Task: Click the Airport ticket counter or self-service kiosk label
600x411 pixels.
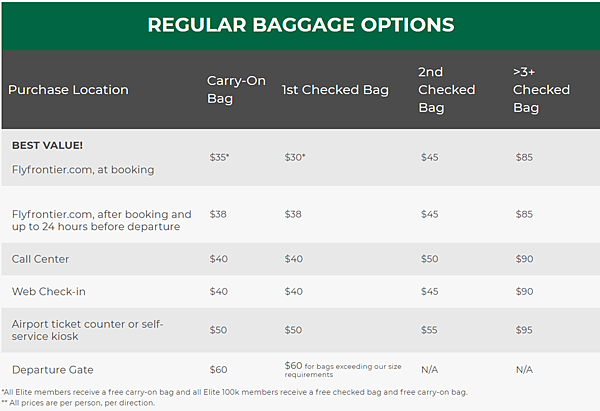Action: [x=87, y=330]
